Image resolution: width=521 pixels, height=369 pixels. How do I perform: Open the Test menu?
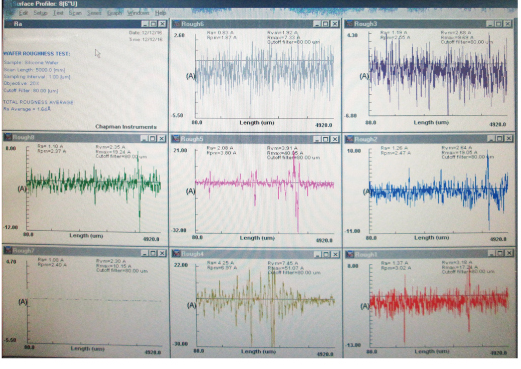58,13
